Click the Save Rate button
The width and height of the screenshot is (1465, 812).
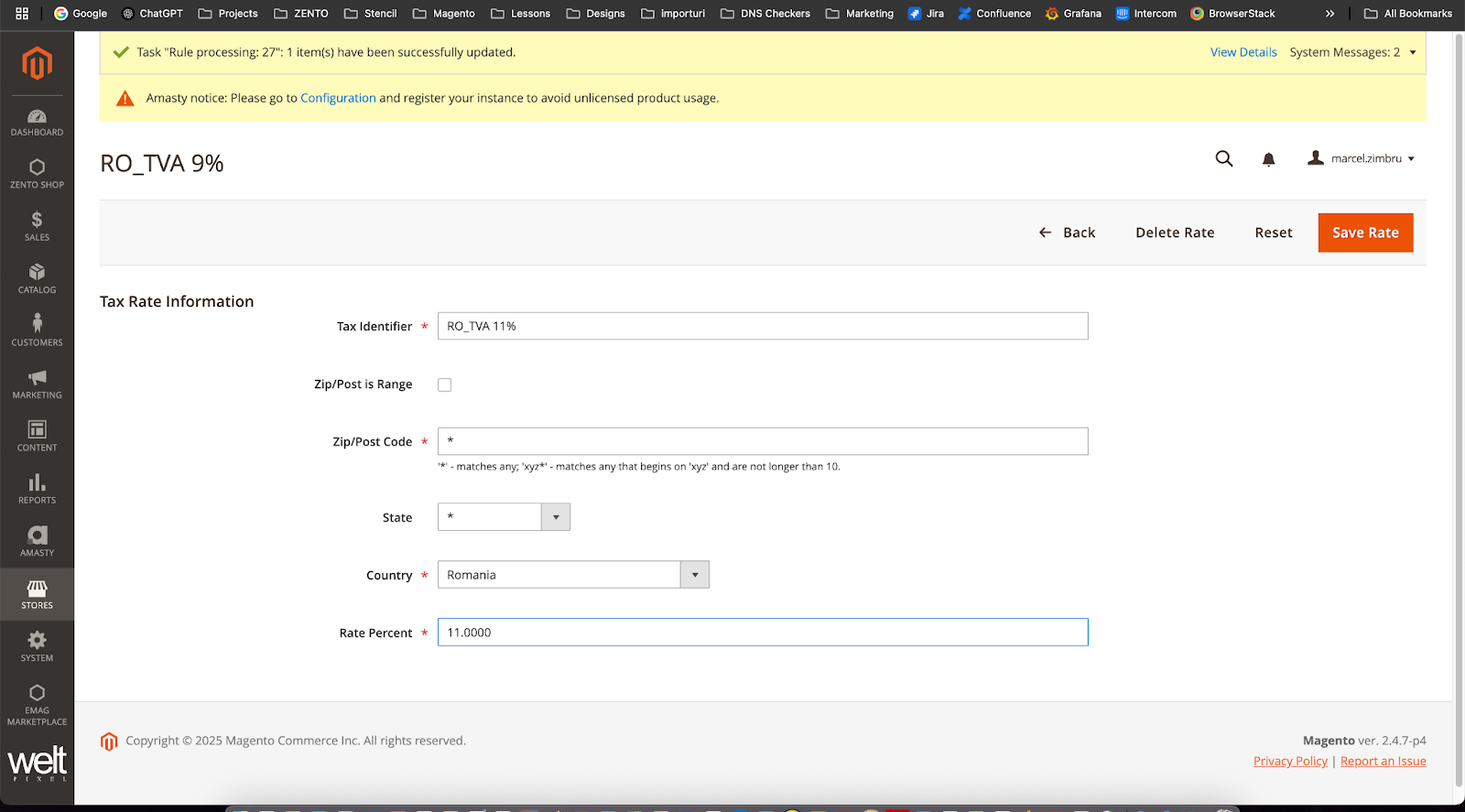[x=1365, y=233]
